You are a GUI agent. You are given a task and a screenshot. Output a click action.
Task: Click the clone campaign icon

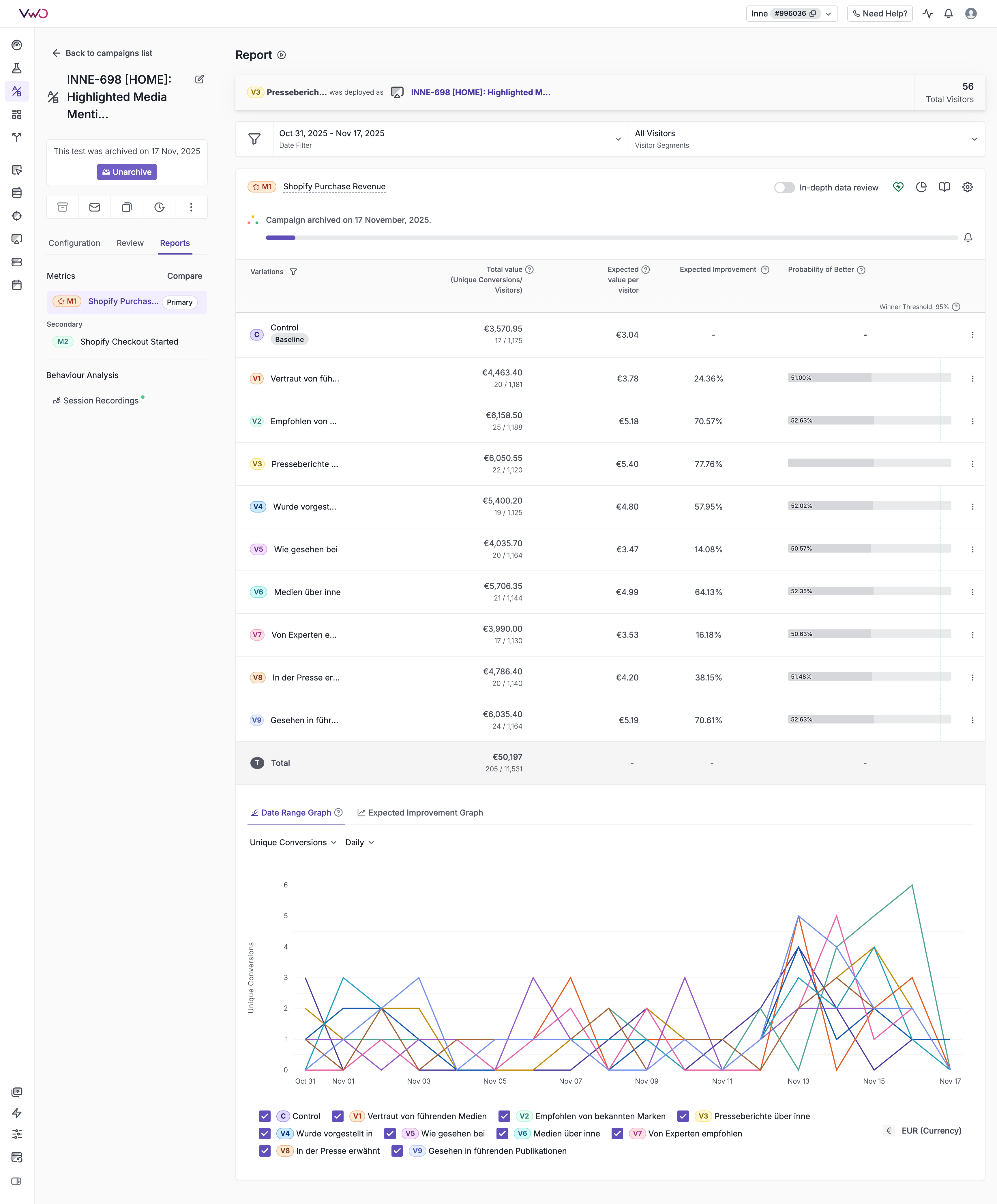click(x=127, y=207)
